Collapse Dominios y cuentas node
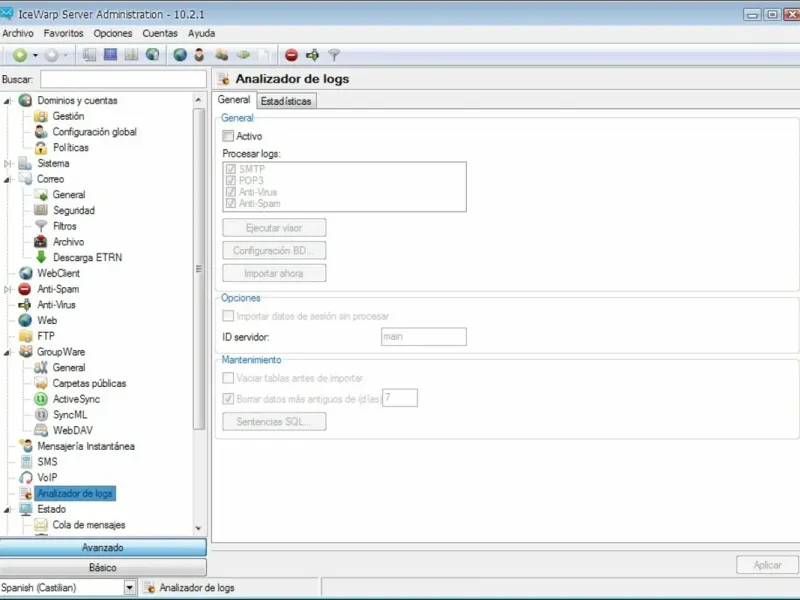This screenshot has width=800, height=600. point(7,101)
